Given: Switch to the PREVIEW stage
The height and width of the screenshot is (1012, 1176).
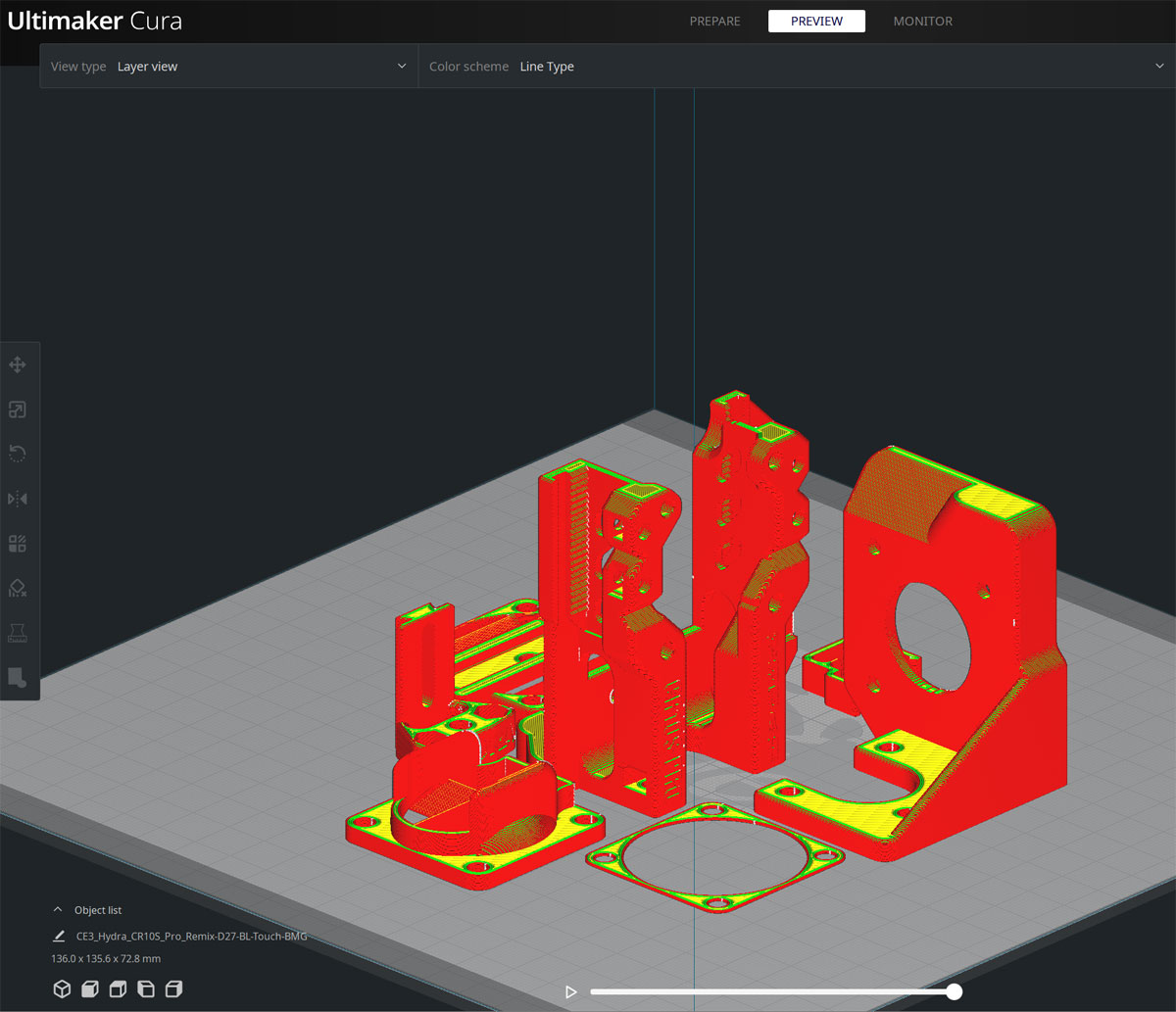Looking at the screenshot, I should coord(816,21).
